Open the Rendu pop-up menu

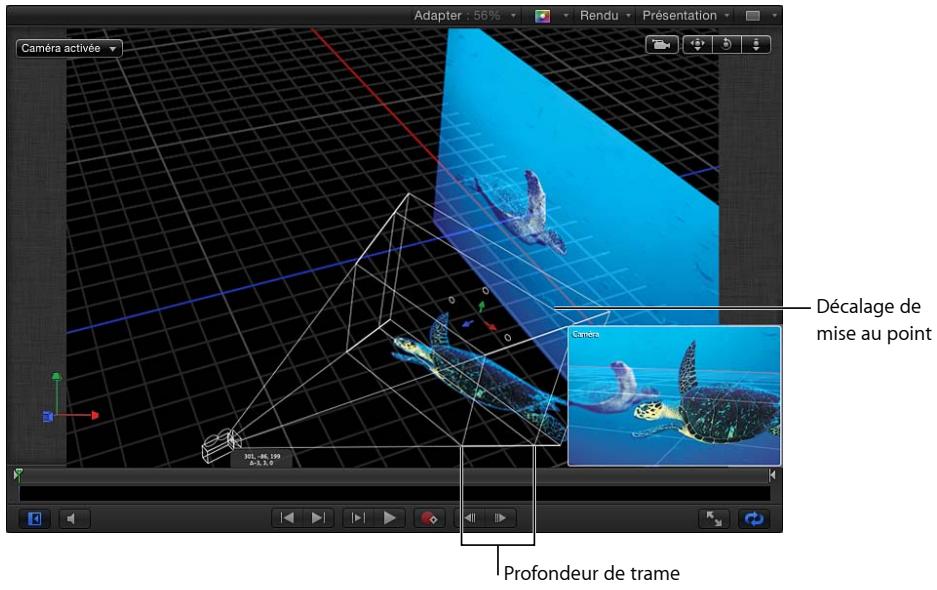click(605, 16)
